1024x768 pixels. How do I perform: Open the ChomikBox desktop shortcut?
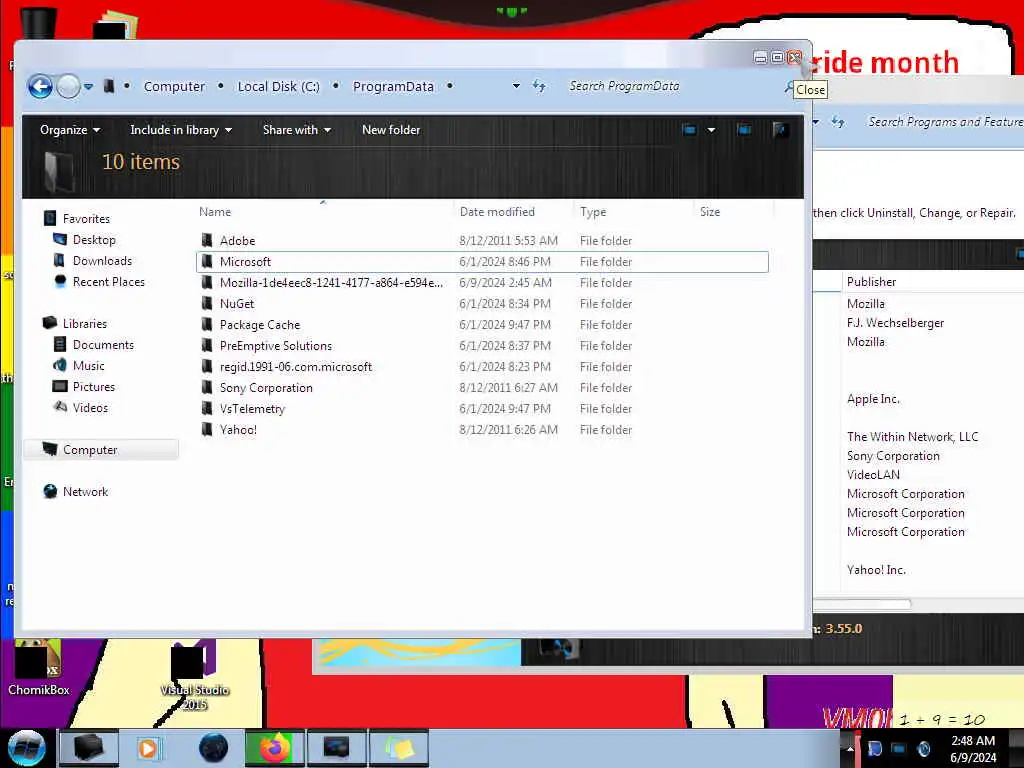click(39, 669)
